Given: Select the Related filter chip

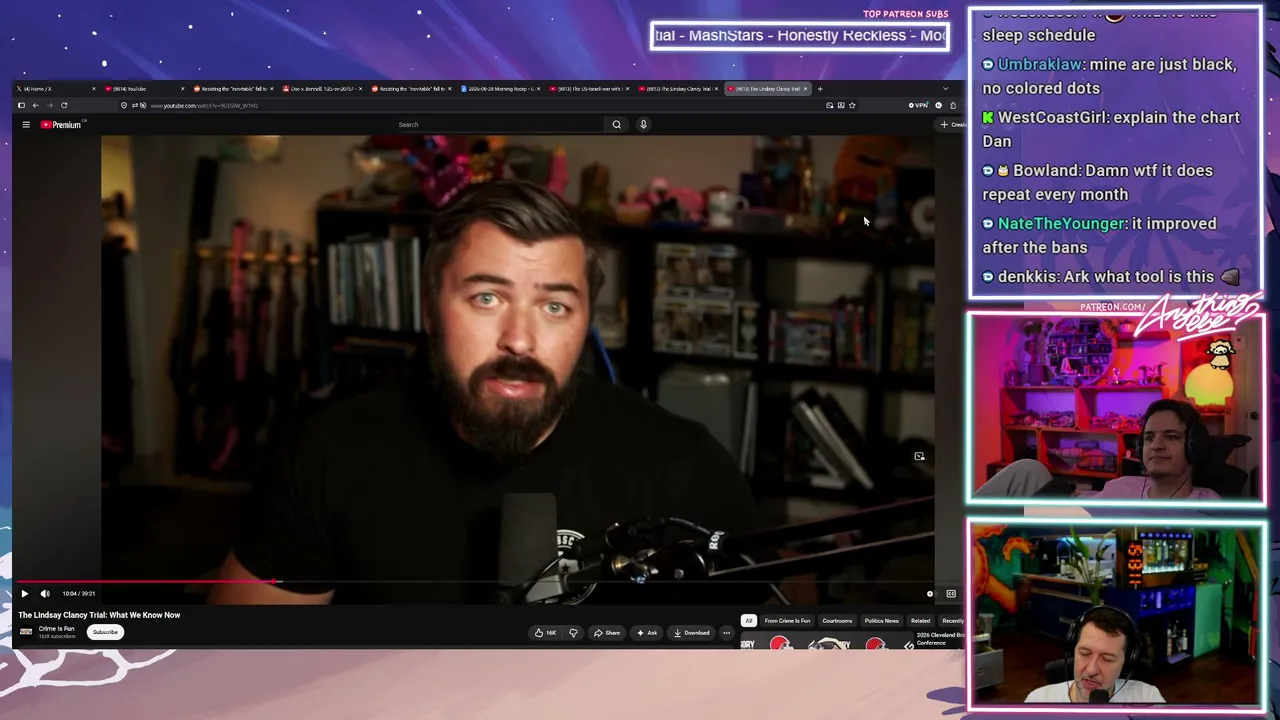Looking at the screenshot, I should pyautogui.click(x=920, y=621).
